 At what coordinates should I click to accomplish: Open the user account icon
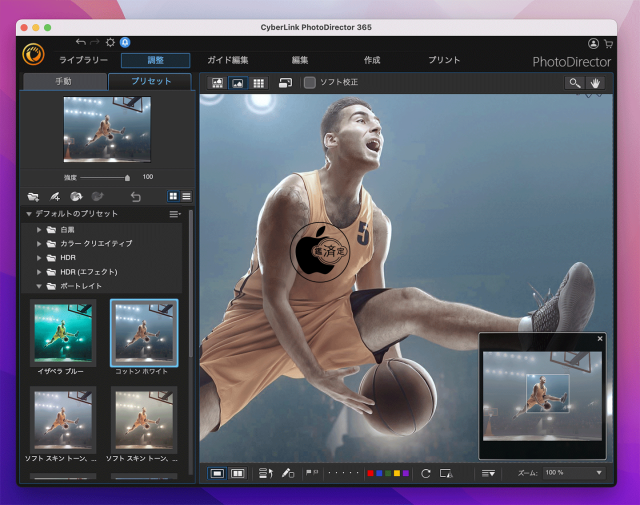pos(593,44)
